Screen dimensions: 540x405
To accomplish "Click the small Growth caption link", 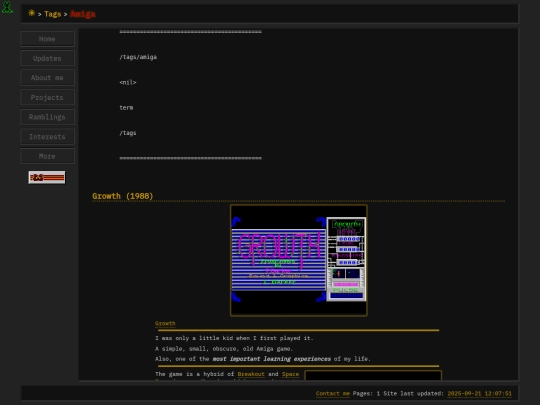I will coord(165,323).
